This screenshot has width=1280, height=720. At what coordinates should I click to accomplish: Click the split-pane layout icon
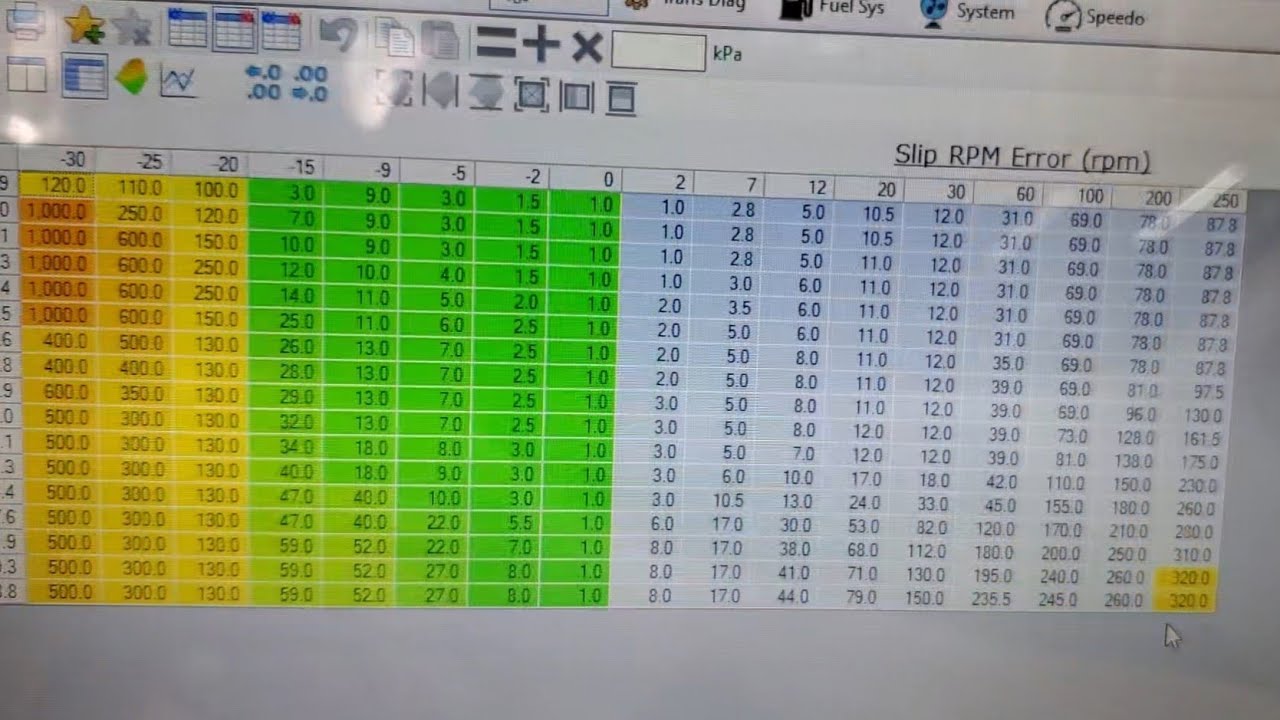click(x=27, y=75)
